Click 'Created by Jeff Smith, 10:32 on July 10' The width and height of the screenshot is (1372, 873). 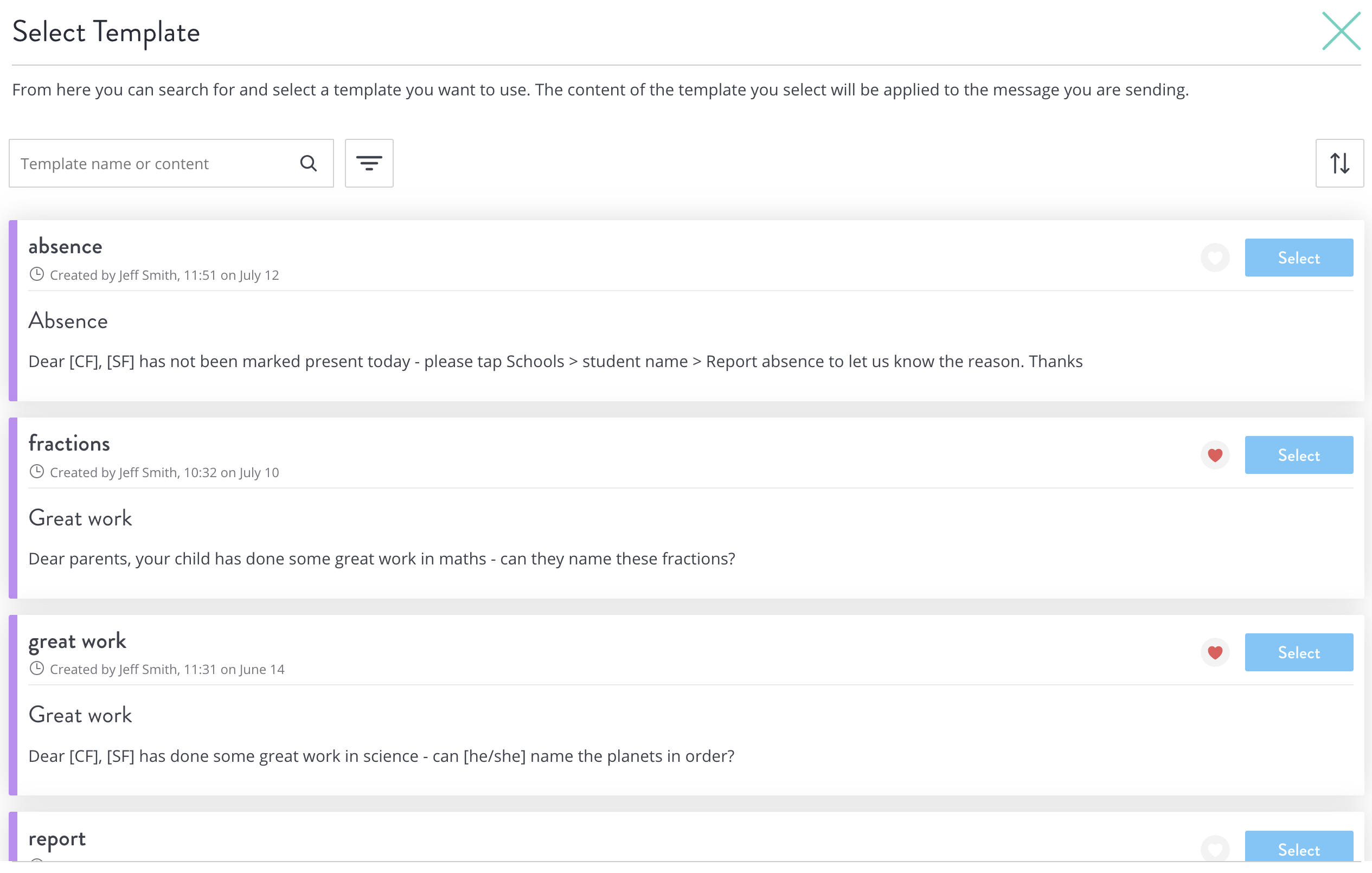coord(165,472)
